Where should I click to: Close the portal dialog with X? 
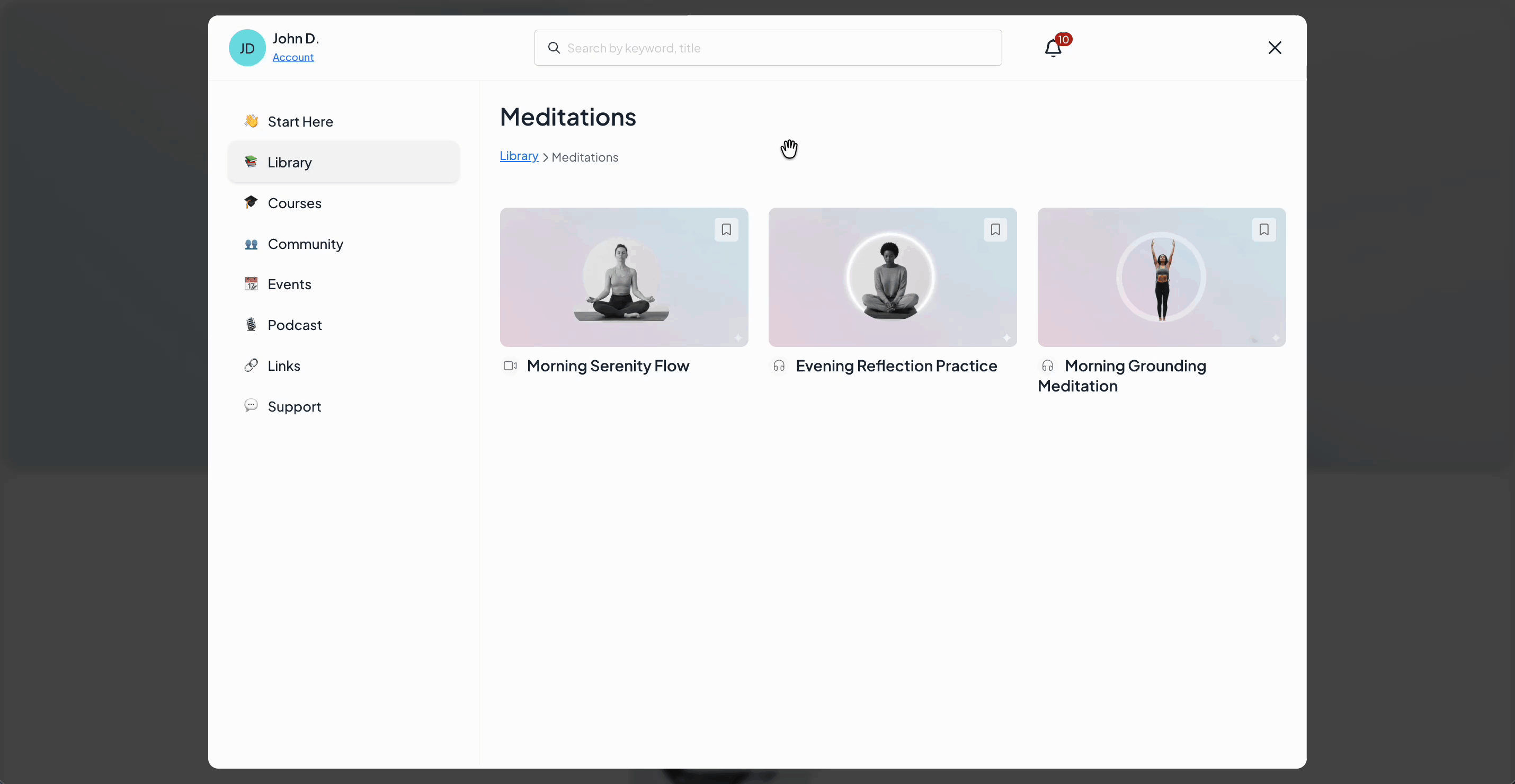click(x=1275, y=48)
